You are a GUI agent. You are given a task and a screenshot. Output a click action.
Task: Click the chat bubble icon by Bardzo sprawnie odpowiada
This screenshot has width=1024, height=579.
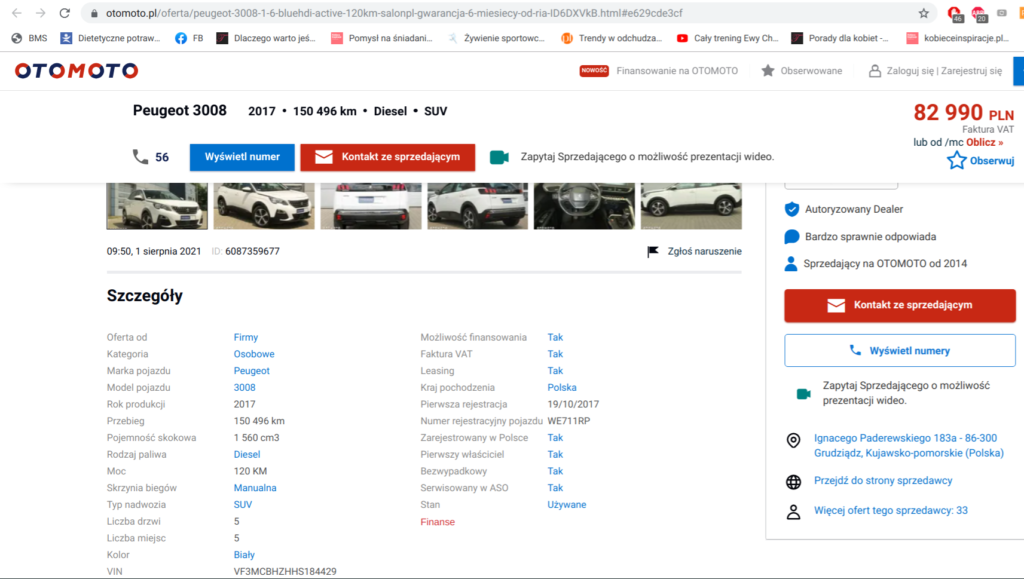click(792, 236)
